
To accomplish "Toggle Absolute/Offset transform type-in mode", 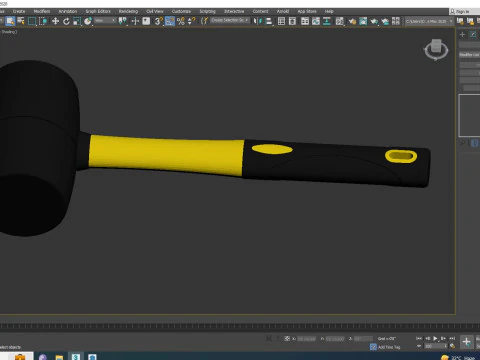I will [x=287, y=339].
